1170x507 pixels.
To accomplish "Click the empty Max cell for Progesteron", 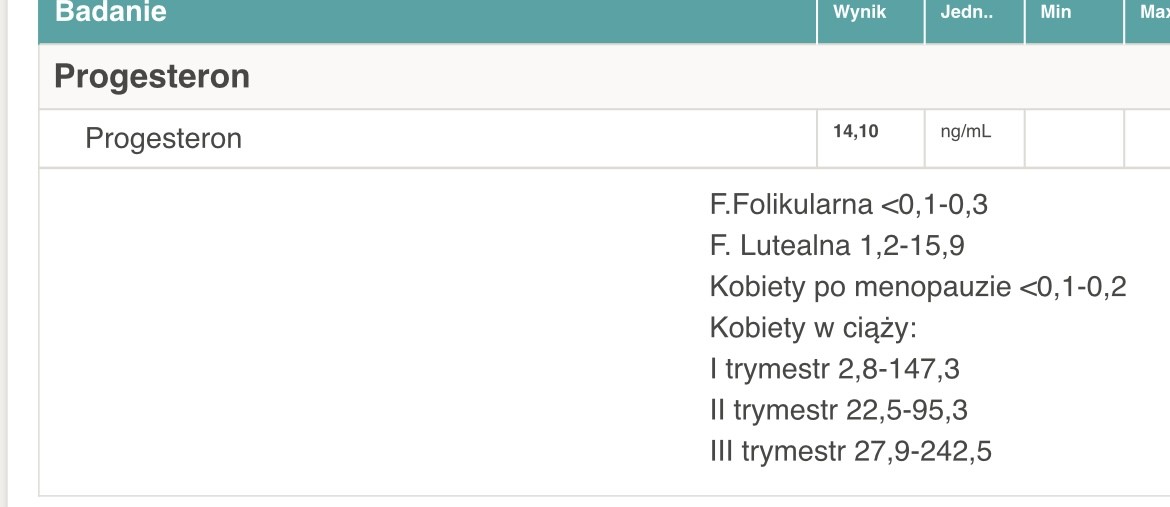I will [x=1148, y=138].
